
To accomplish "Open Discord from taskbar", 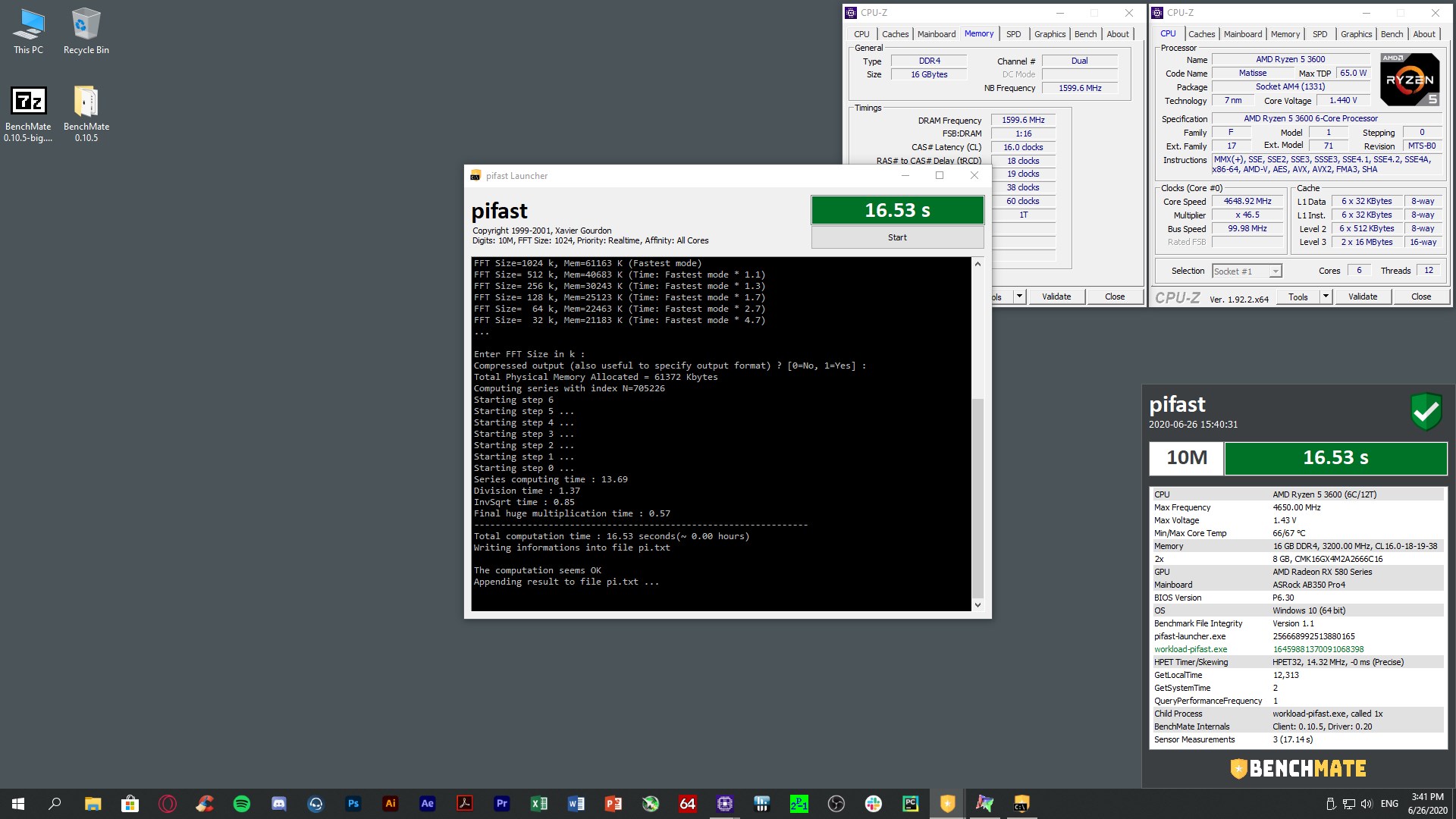I will click(x=278, y=804).
